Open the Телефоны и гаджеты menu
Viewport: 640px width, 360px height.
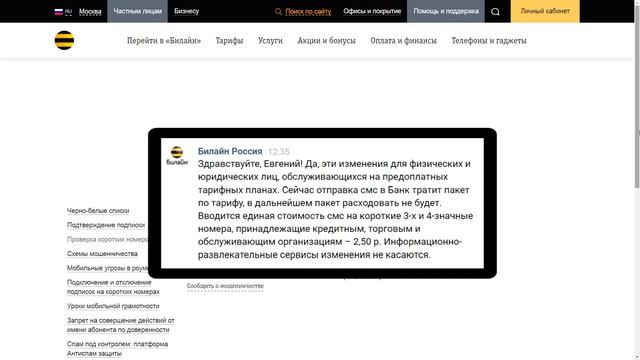point(489,40)
